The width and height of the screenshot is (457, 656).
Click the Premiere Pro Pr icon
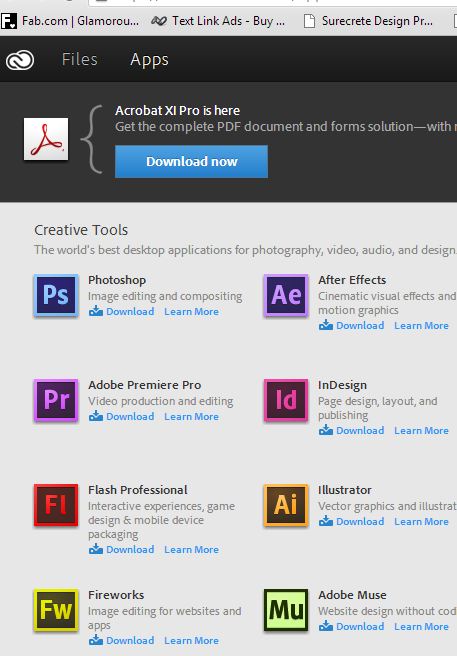[x=56, y=400]
